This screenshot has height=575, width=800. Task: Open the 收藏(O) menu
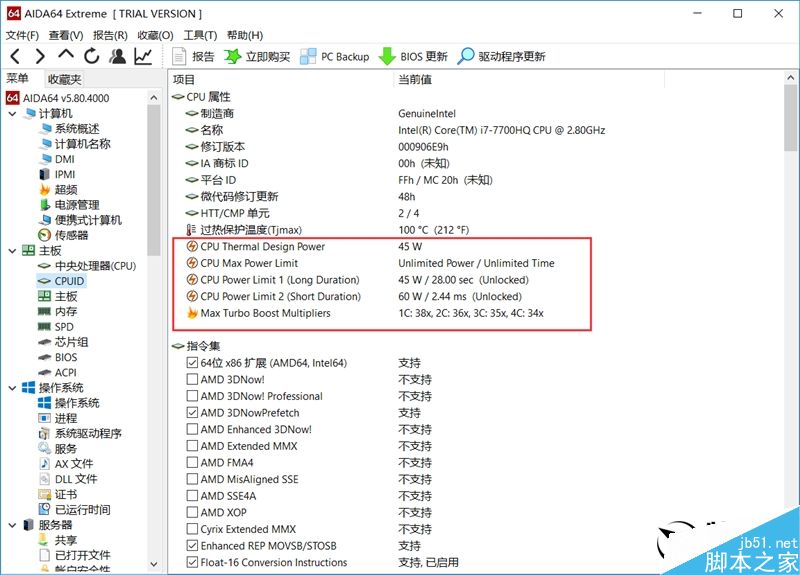[156, 35]
